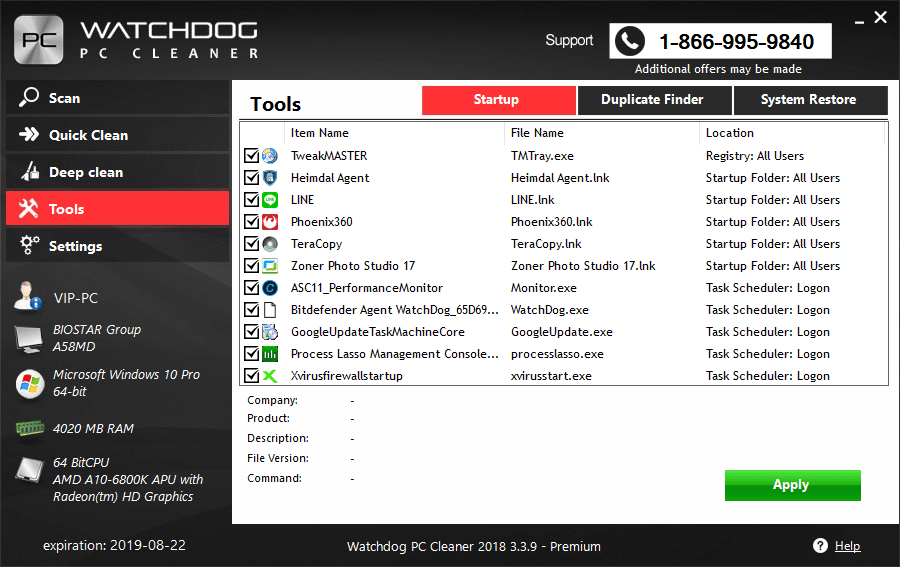
Task: Click the Quick Clean arrow icon
Action: [29, 134]
